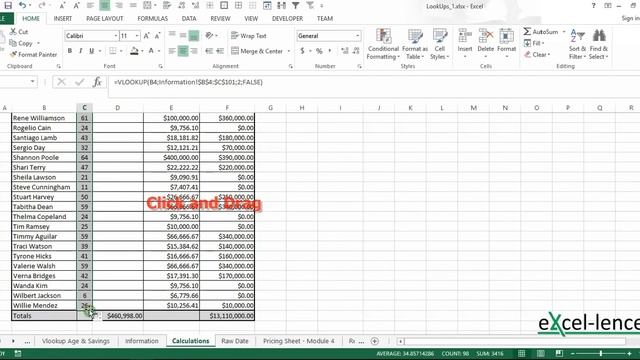Click Merge & Center button
The width and height of the screenshot is (640, 360).
tap(257, 51)
